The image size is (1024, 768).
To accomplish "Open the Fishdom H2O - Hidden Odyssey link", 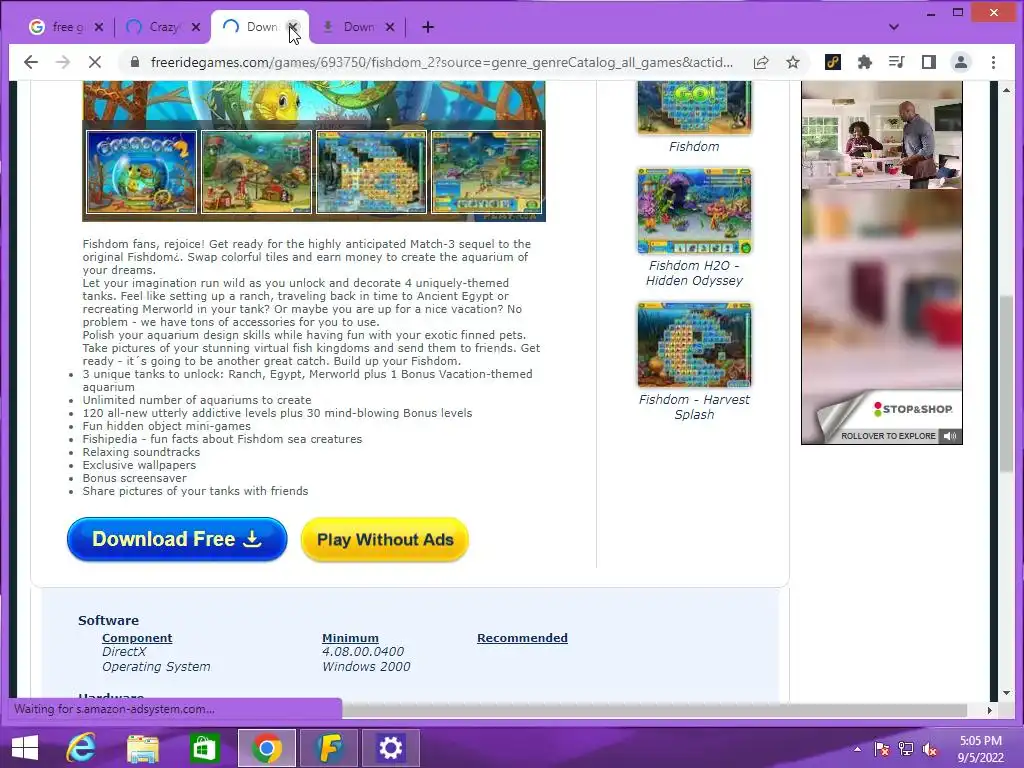I will coord(694,273).
